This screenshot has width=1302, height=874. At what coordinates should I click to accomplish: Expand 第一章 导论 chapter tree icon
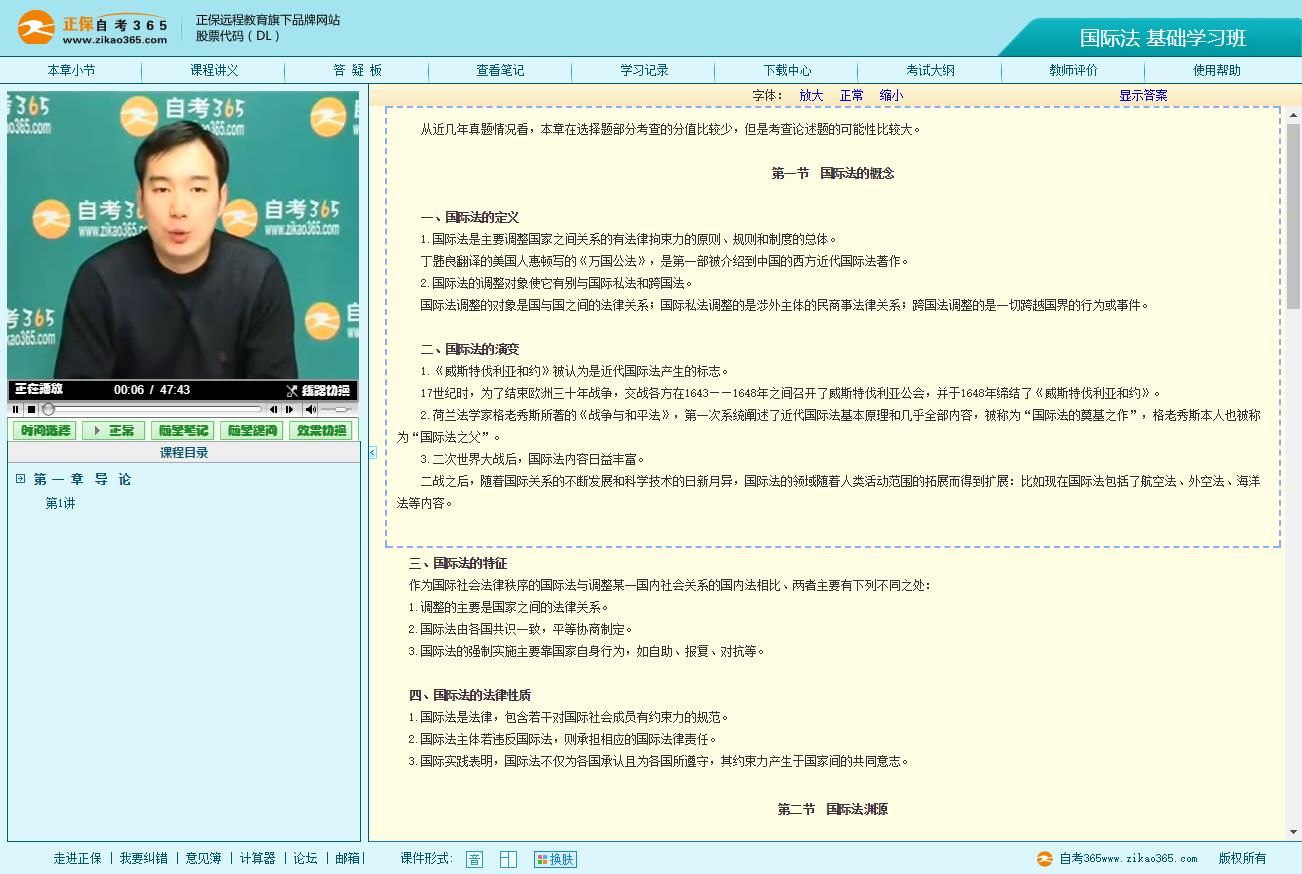20,479
